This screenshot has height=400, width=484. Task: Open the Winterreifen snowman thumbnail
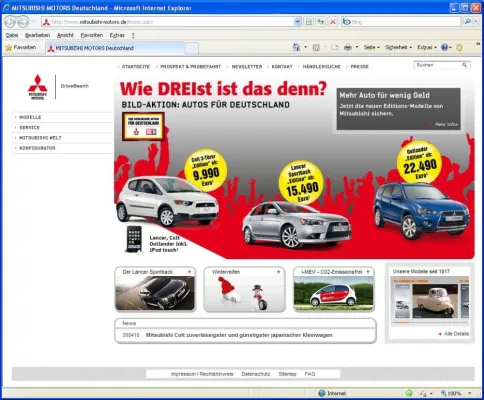(x=245, y=294)
